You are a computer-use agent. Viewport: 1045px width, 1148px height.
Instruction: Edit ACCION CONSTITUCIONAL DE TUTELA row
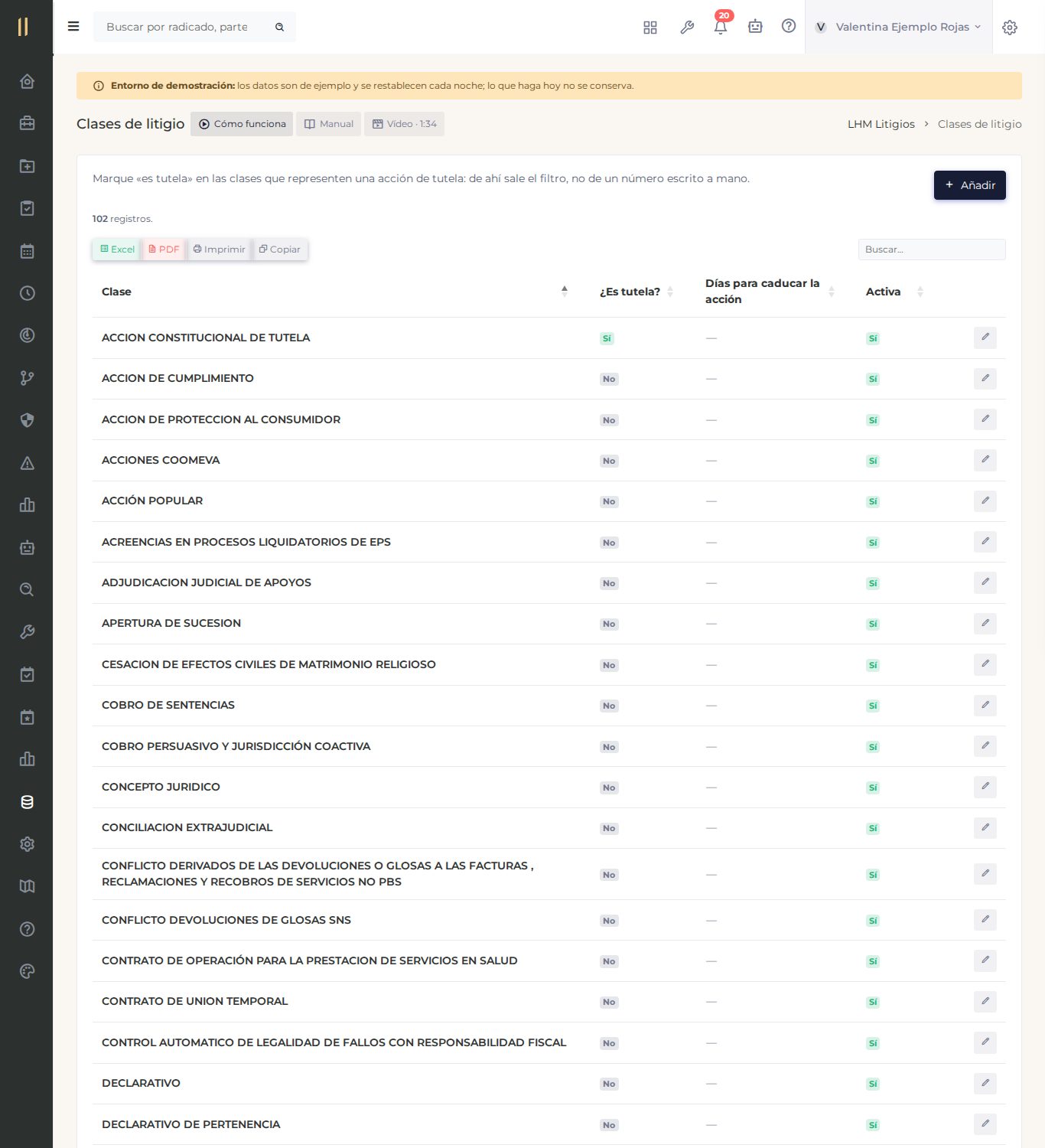pos(985,338)
